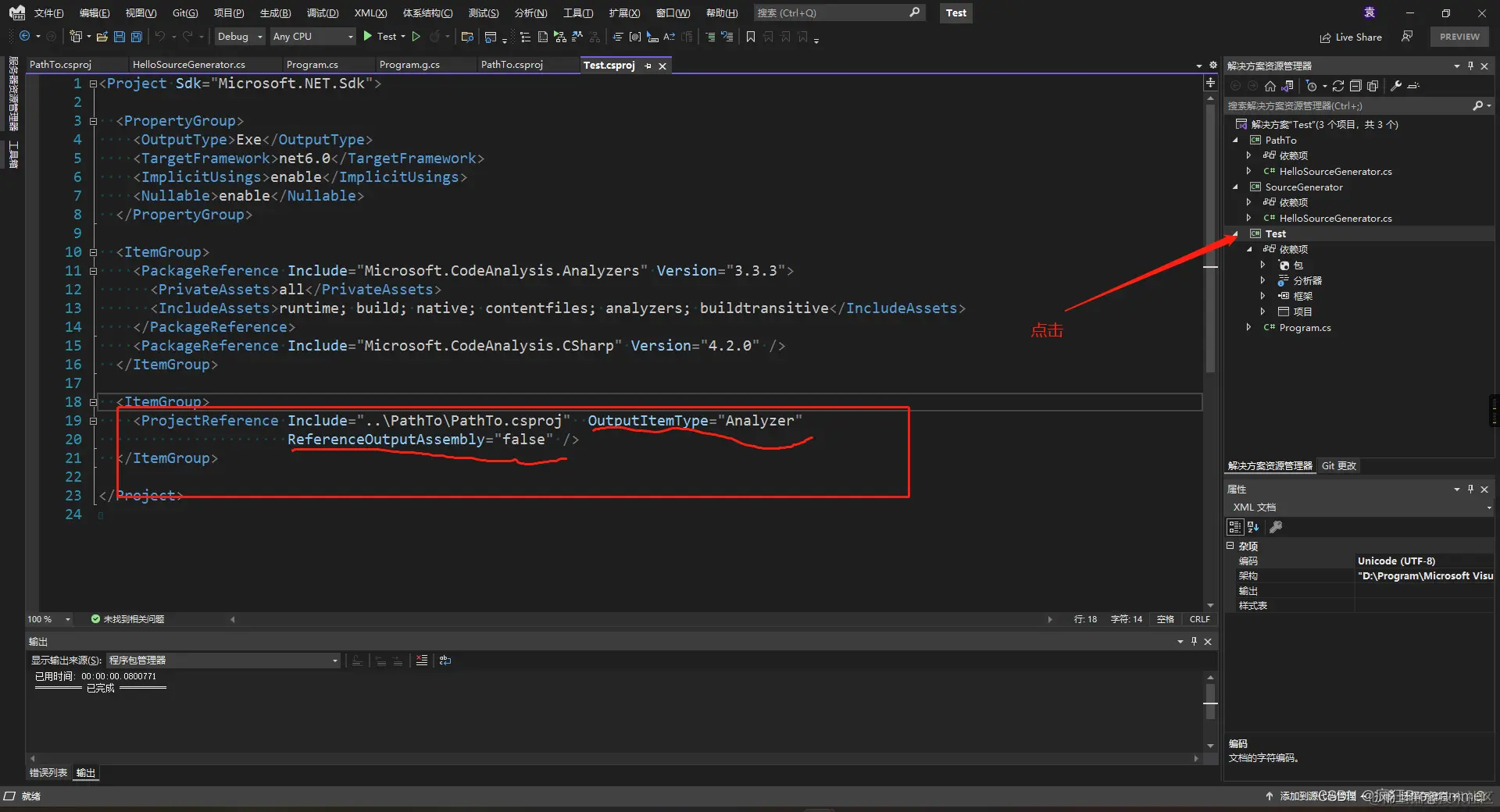The image size is (1500, 812).
Task: Toggle Solution Explorer auto-hide pin
Action: [x=1470, y=66]
